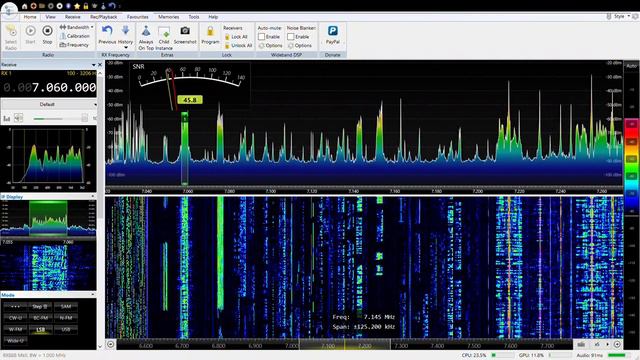Select SAM mode
The height and width of the screenshot is (360, 640).
[x=66, y=306]
